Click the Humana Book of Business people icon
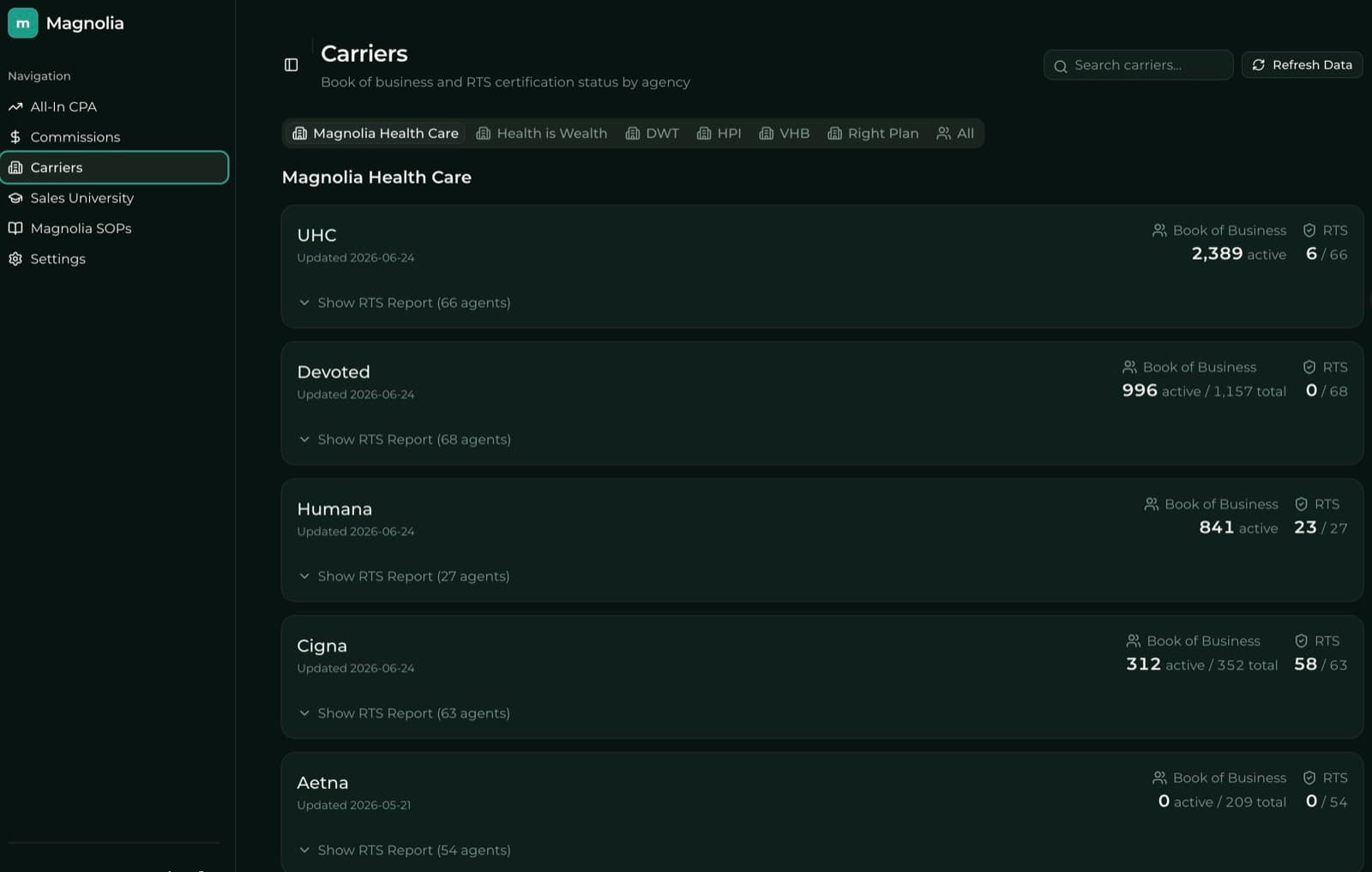 tap(1152, 504)
